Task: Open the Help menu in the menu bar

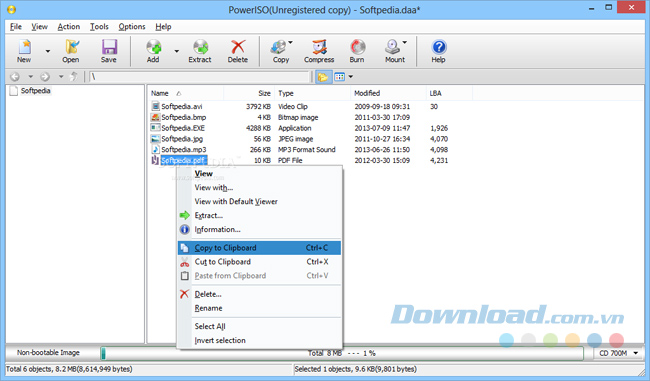Action: click(163, 27)
